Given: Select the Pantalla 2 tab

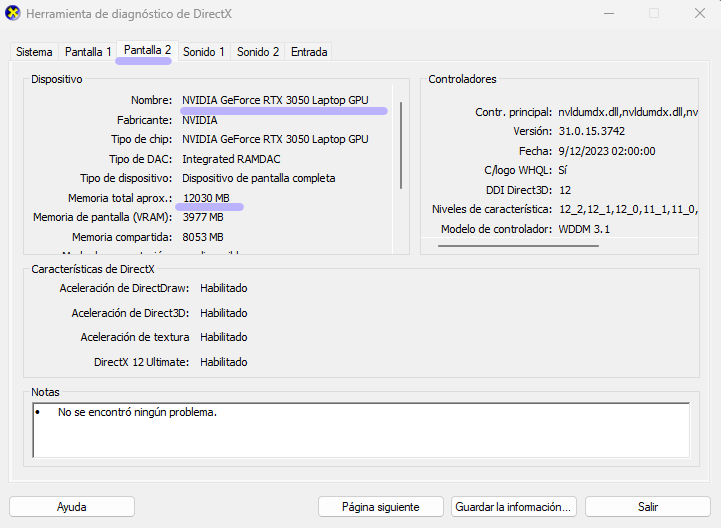Looking at the screenshot, I should click(x=147, y=50).
